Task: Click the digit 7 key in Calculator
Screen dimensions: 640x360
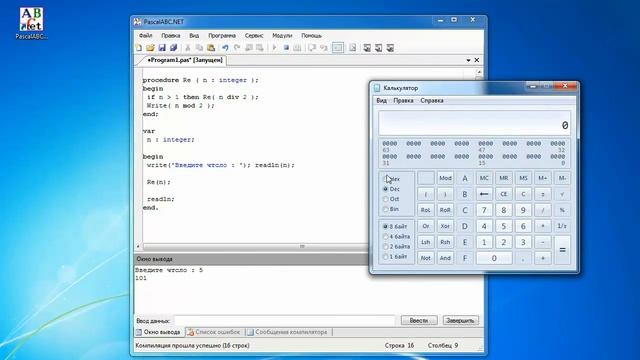Action: (484, 210)
